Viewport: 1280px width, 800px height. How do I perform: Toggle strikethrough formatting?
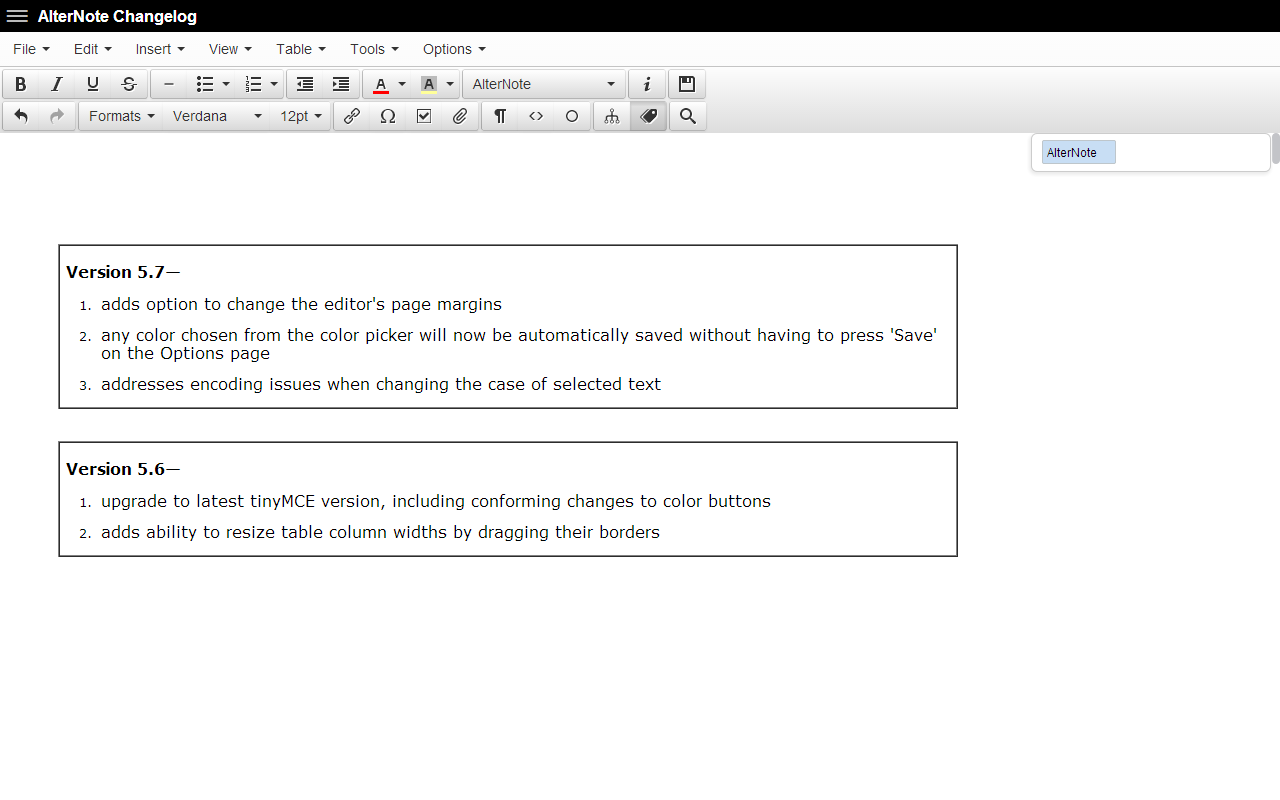129,84
